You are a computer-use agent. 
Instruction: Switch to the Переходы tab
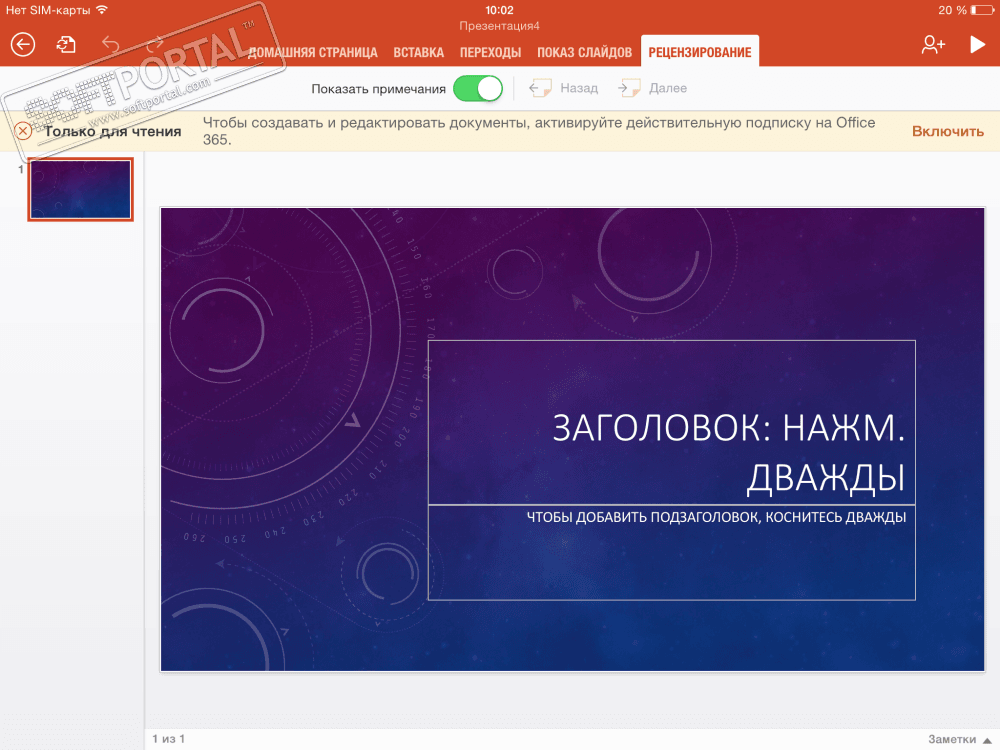click(x=490, y=52)
